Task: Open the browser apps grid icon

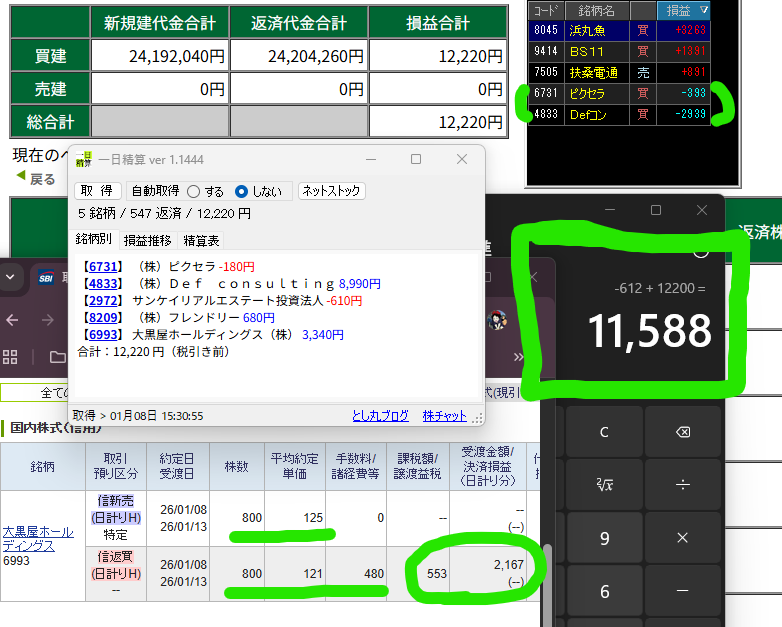Action: (12, 357)
